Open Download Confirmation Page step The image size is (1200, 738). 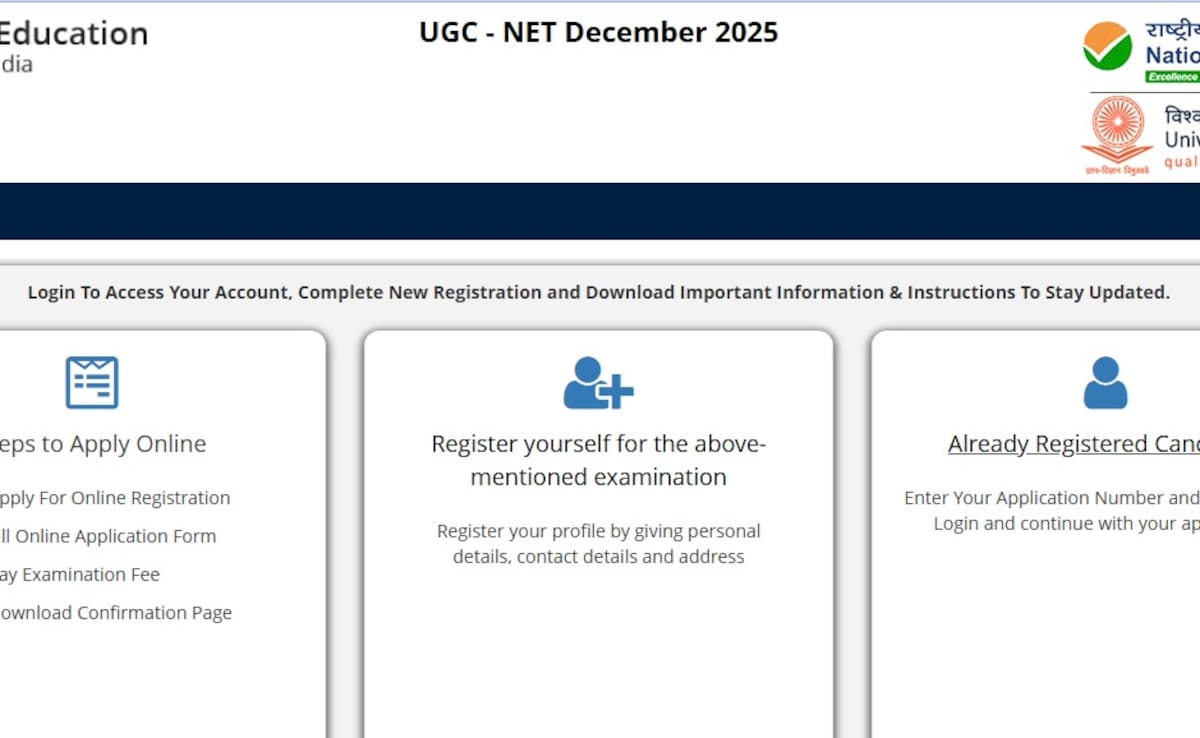(x=116, y=612)
